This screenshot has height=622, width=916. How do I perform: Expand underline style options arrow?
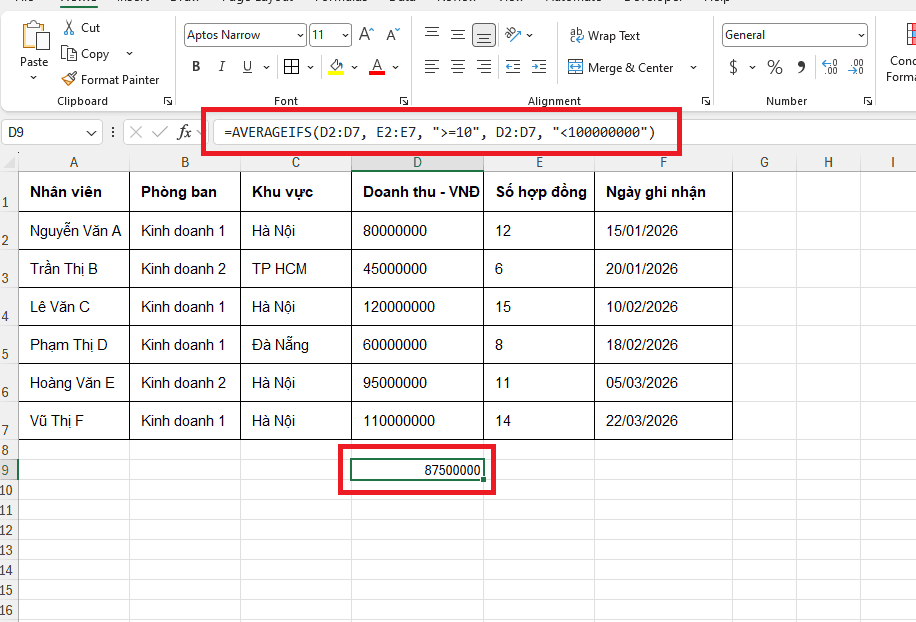(x=266, y=67)
